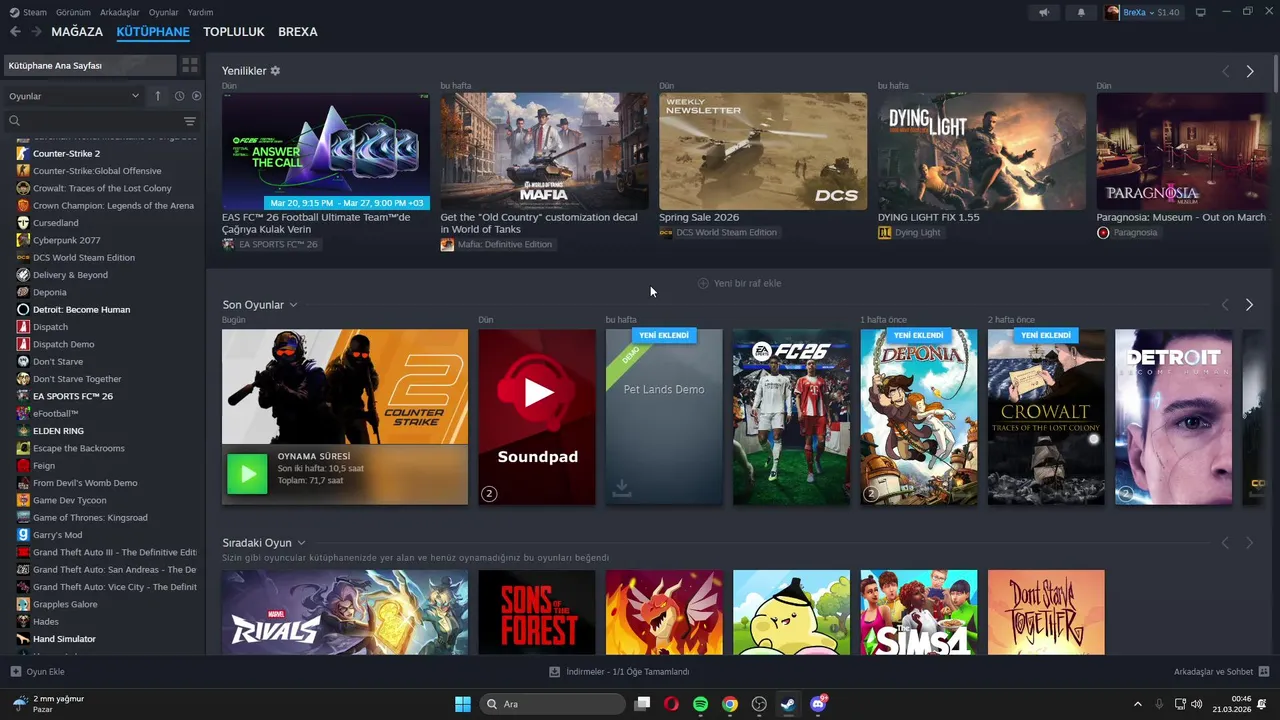Viewport: 1280px width, 720px height.
Task: Expand the Son Oyunlar shelf dropdown
Action: 293,304
